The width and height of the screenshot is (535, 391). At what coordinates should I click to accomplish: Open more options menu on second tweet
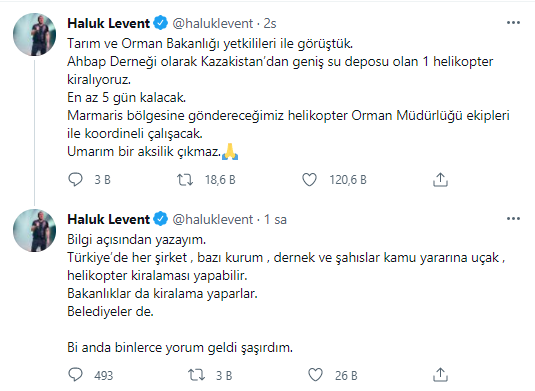[513, 218]
